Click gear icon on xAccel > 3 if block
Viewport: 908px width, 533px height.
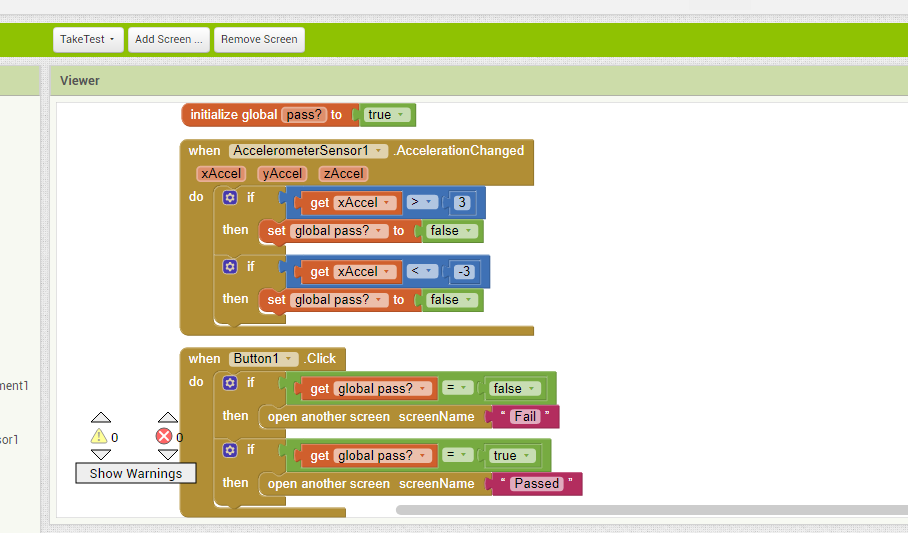229,198
